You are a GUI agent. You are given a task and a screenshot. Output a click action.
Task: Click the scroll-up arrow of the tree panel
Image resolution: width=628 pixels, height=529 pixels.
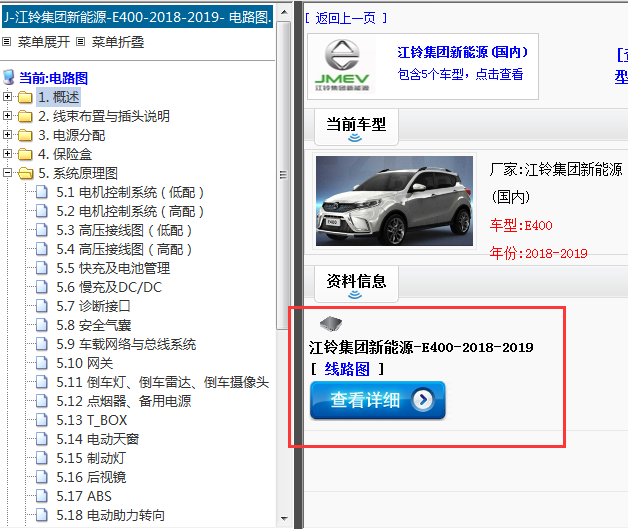[x=284, y=12]
